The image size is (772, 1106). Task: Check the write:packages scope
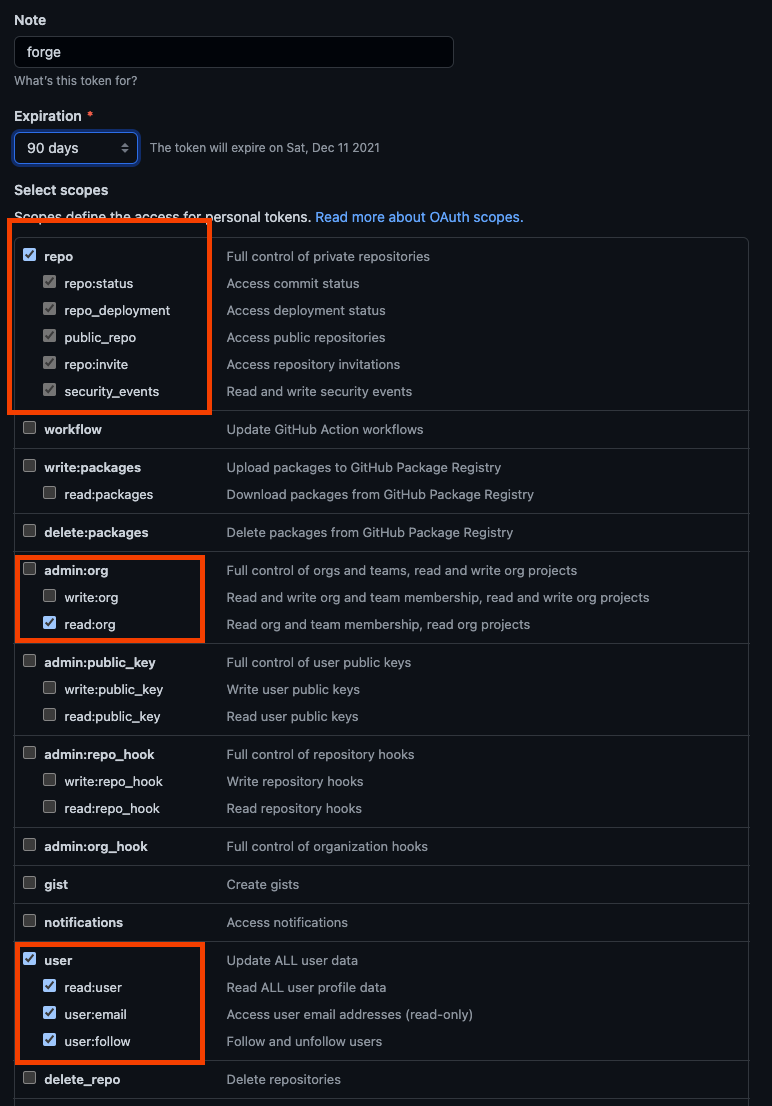click(x=30, y=466)
